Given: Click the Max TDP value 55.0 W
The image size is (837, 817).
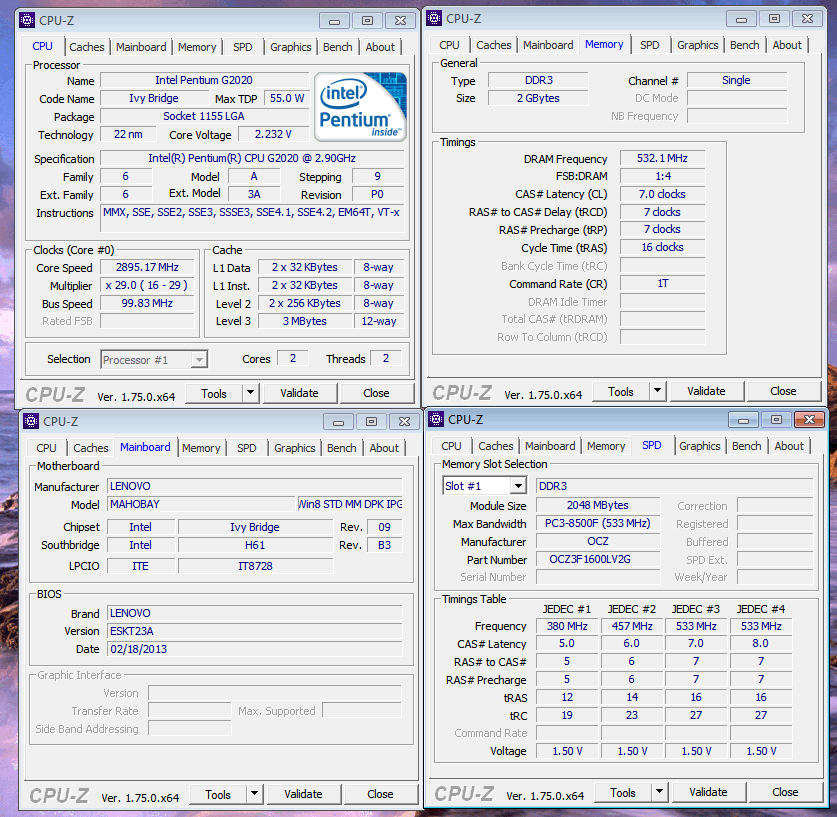Looking at the screenshot, I should click(x=287, y=98).
